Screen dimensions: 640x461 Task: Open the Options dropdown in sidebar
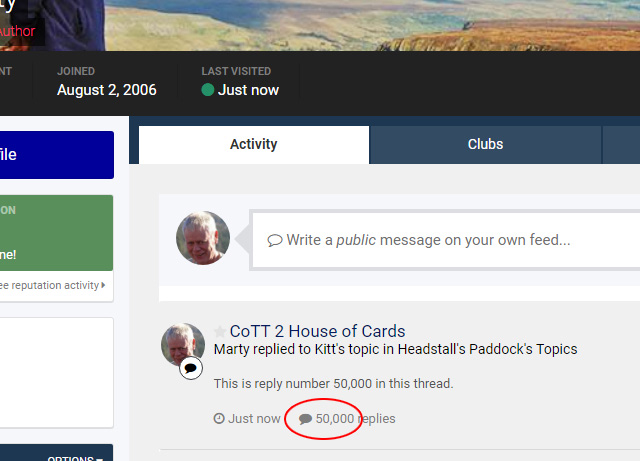pos(75,458)
